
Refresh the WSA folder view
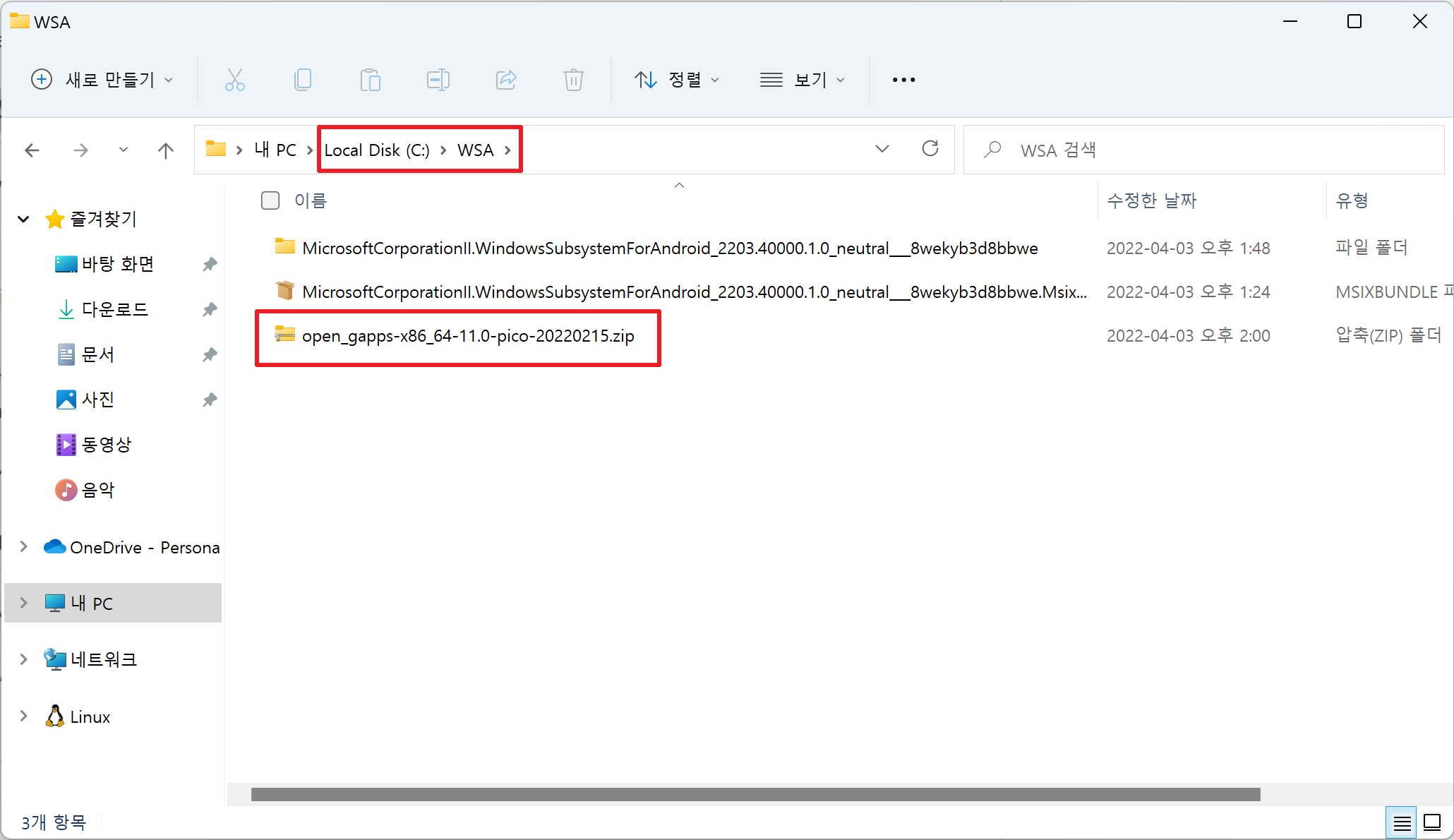(930, 149)
